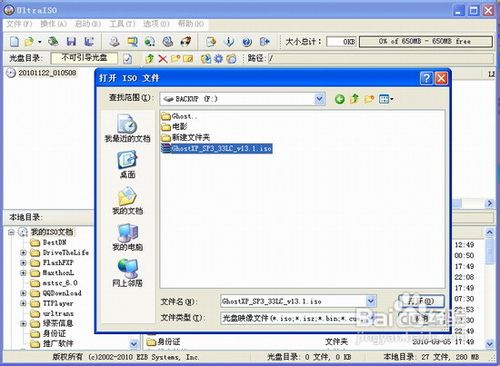
Task: Click the Open button in dialog
Action: click(421, 301)
